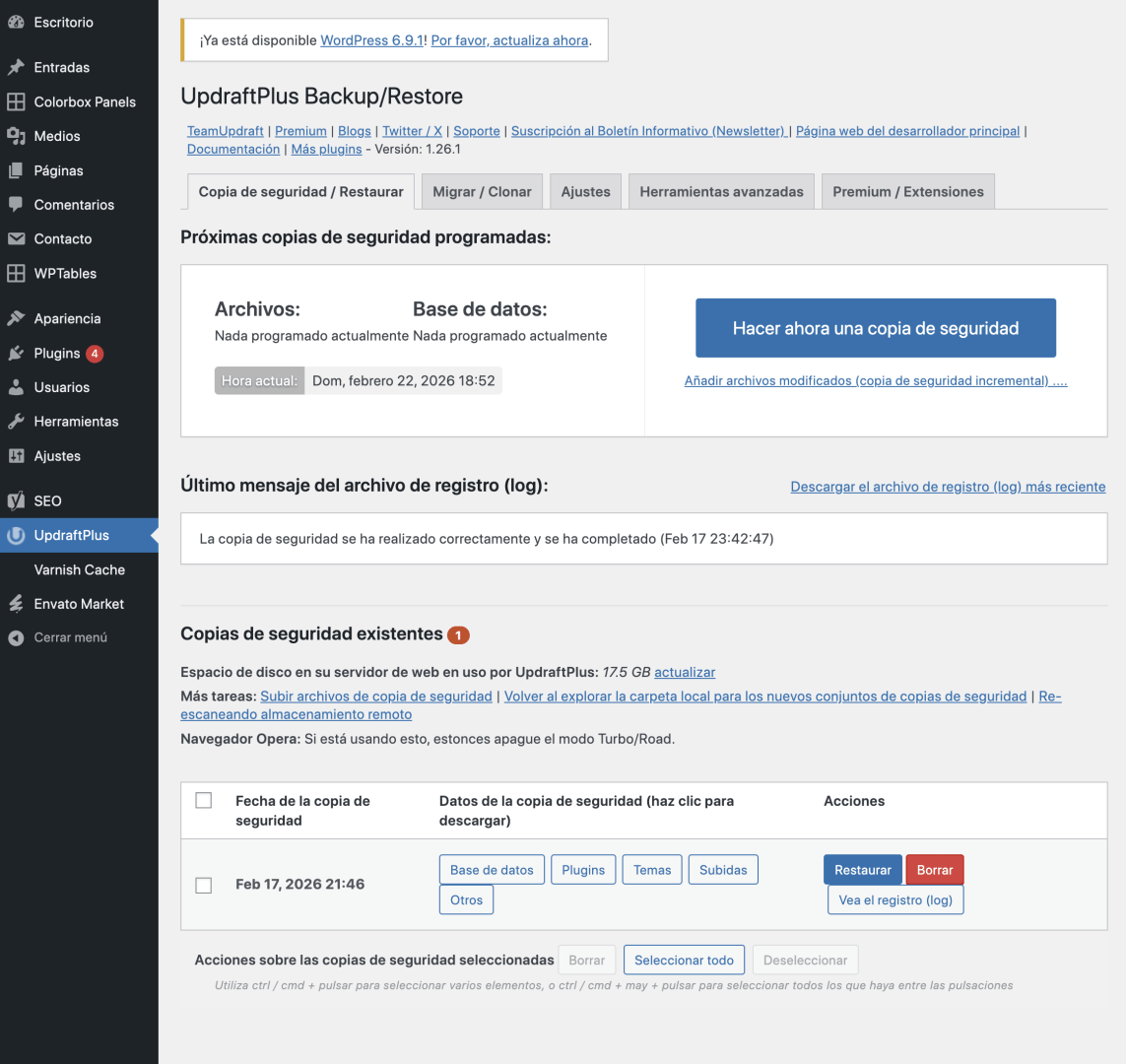
Task: Click the Herramientas wrench icon
Action: pyautogui.click(x=16, y=422)
